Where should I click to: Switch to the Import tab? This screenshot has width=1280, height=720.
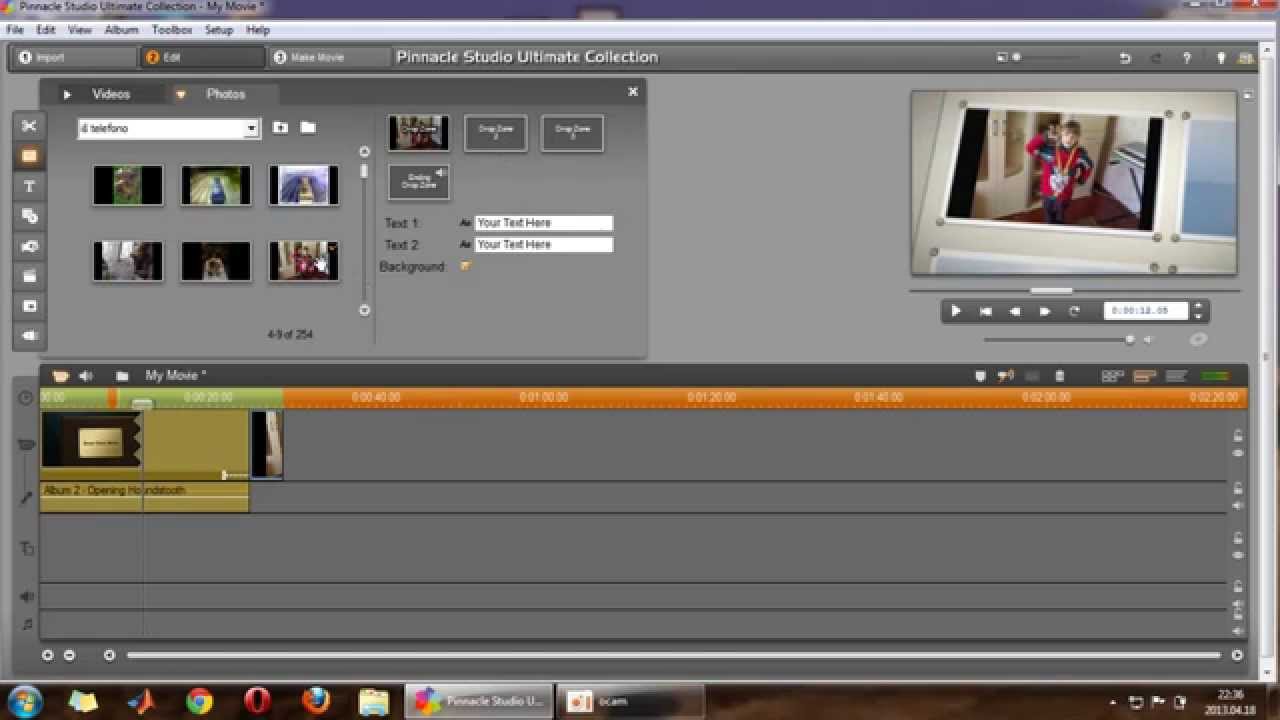[72, 58]
